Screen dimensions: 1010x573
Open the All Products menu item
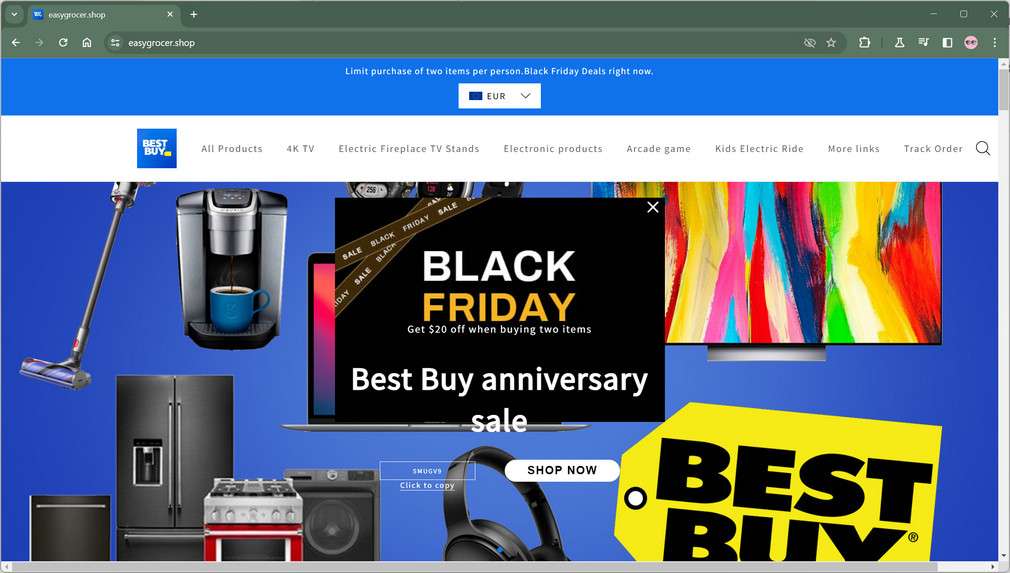click(232, 149)
